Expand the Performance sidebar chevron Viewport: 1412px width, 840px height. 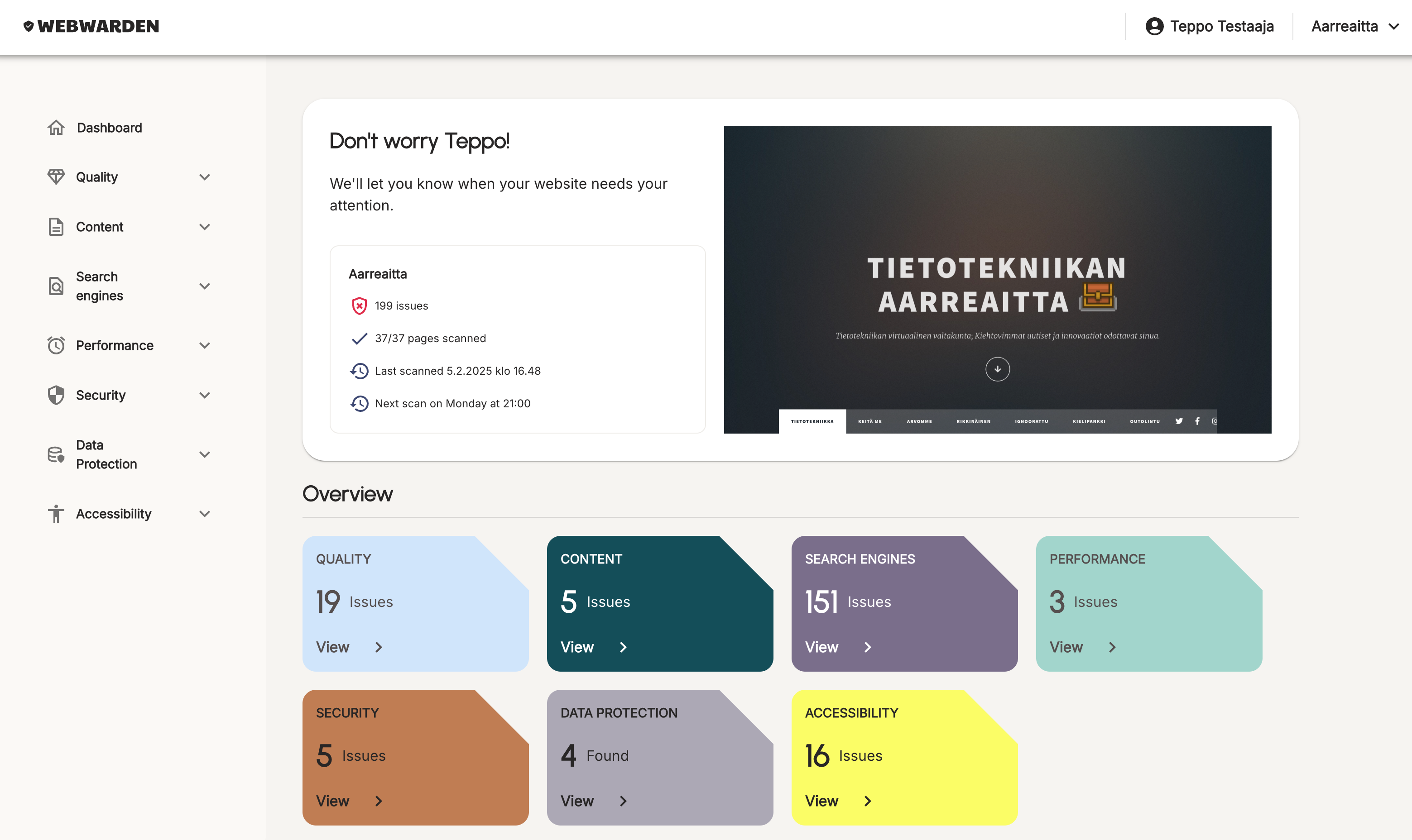[x=205, y=345]
